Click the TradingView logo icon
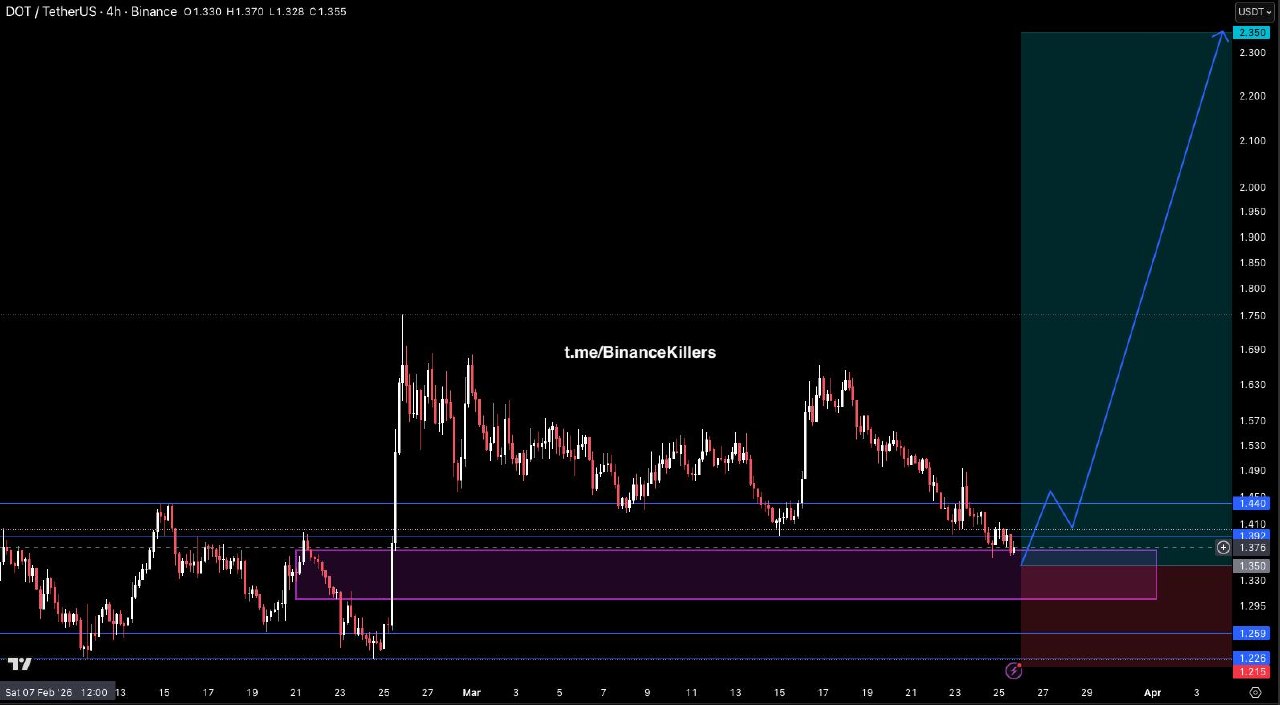 [x=20, y=664]
